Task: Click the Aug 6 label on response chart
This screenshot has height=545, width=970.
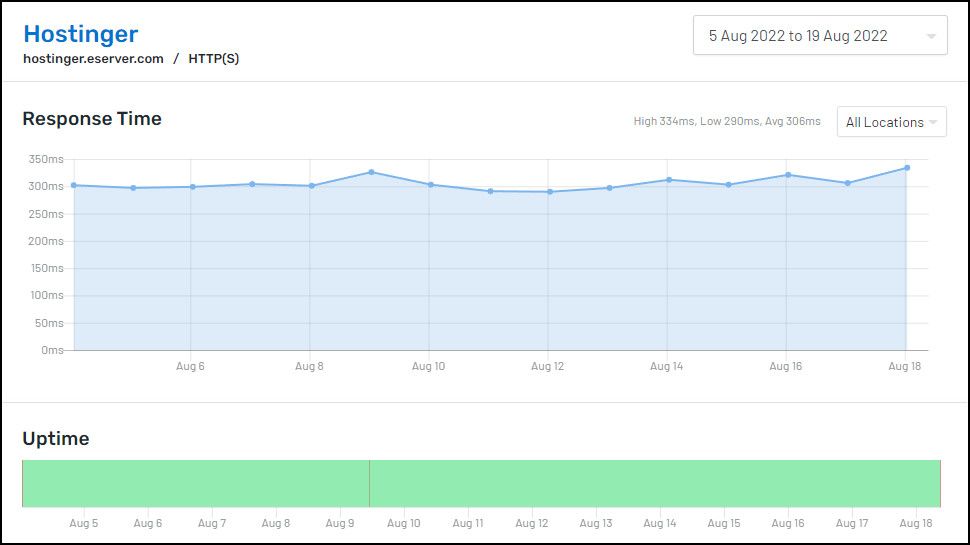Action: 190,366
